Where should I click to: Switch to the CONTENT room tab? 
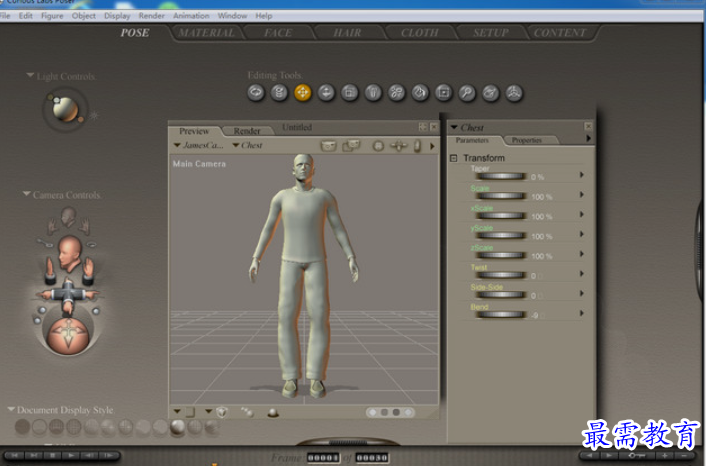click(560, 33)
